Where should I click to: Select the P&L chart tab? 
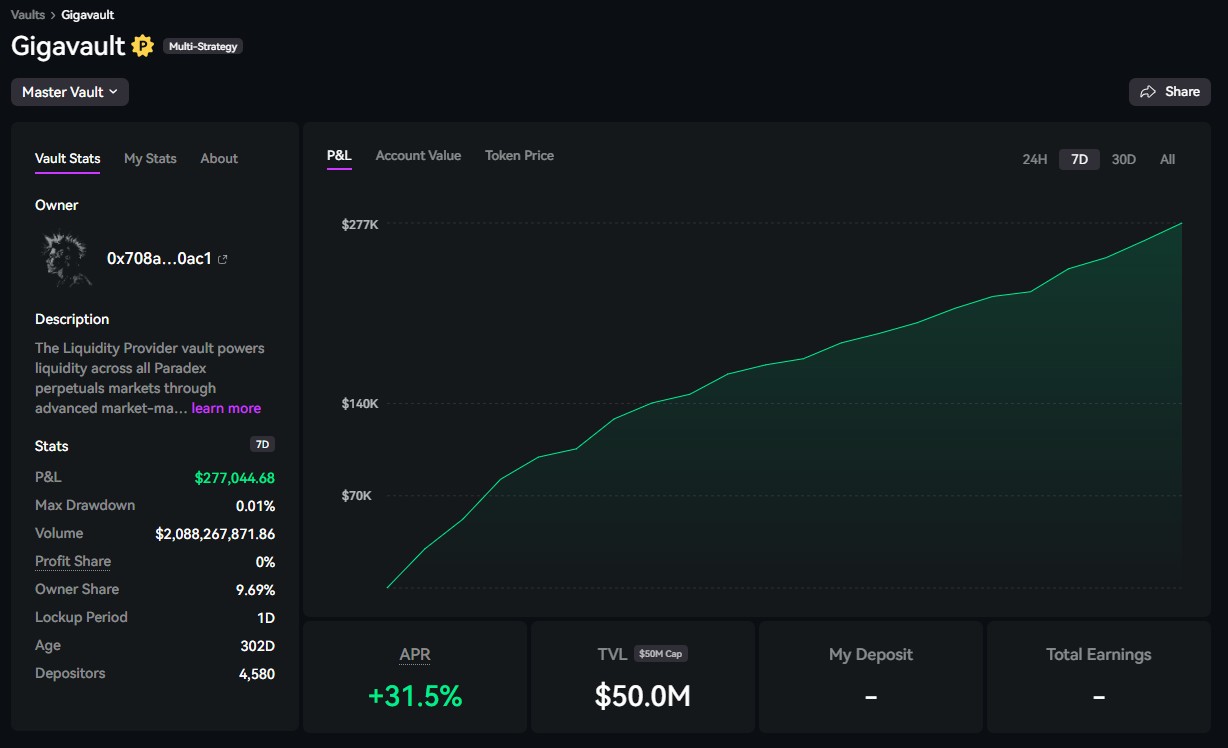click(339, 155)
